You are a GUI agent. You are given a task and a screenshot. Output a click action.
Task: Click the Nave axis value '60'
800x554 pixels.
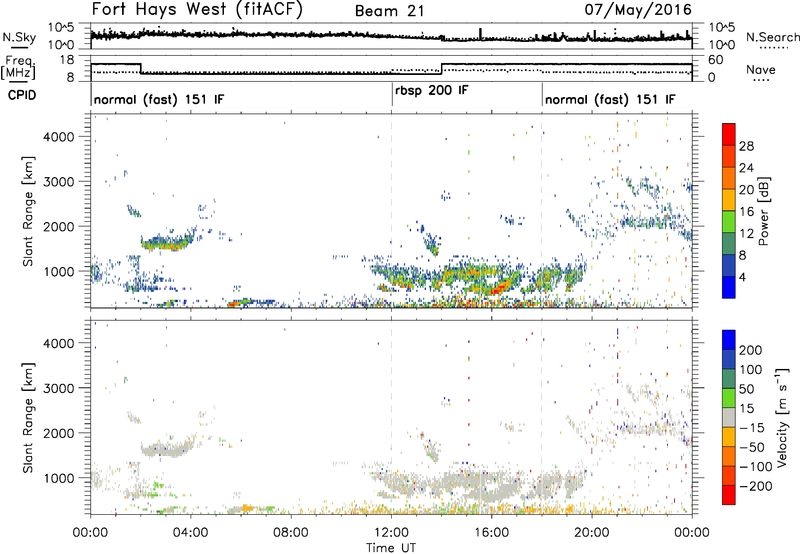coord(716,60)
